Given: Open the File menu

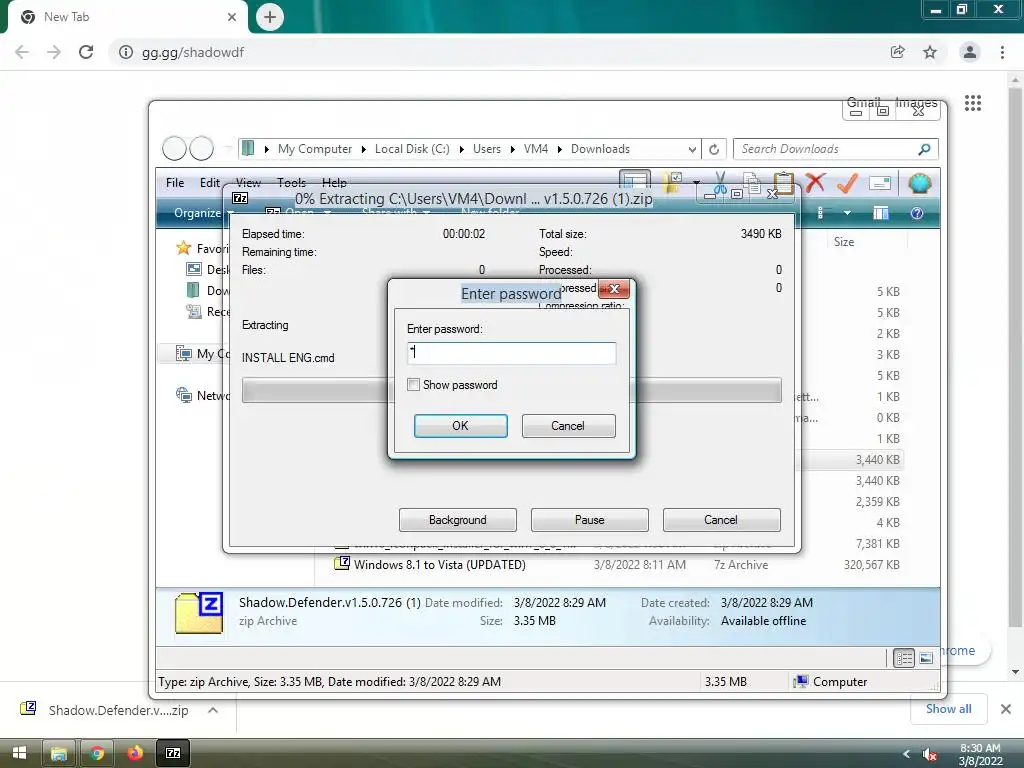Looking at the screenshot, I should point(175,183).
